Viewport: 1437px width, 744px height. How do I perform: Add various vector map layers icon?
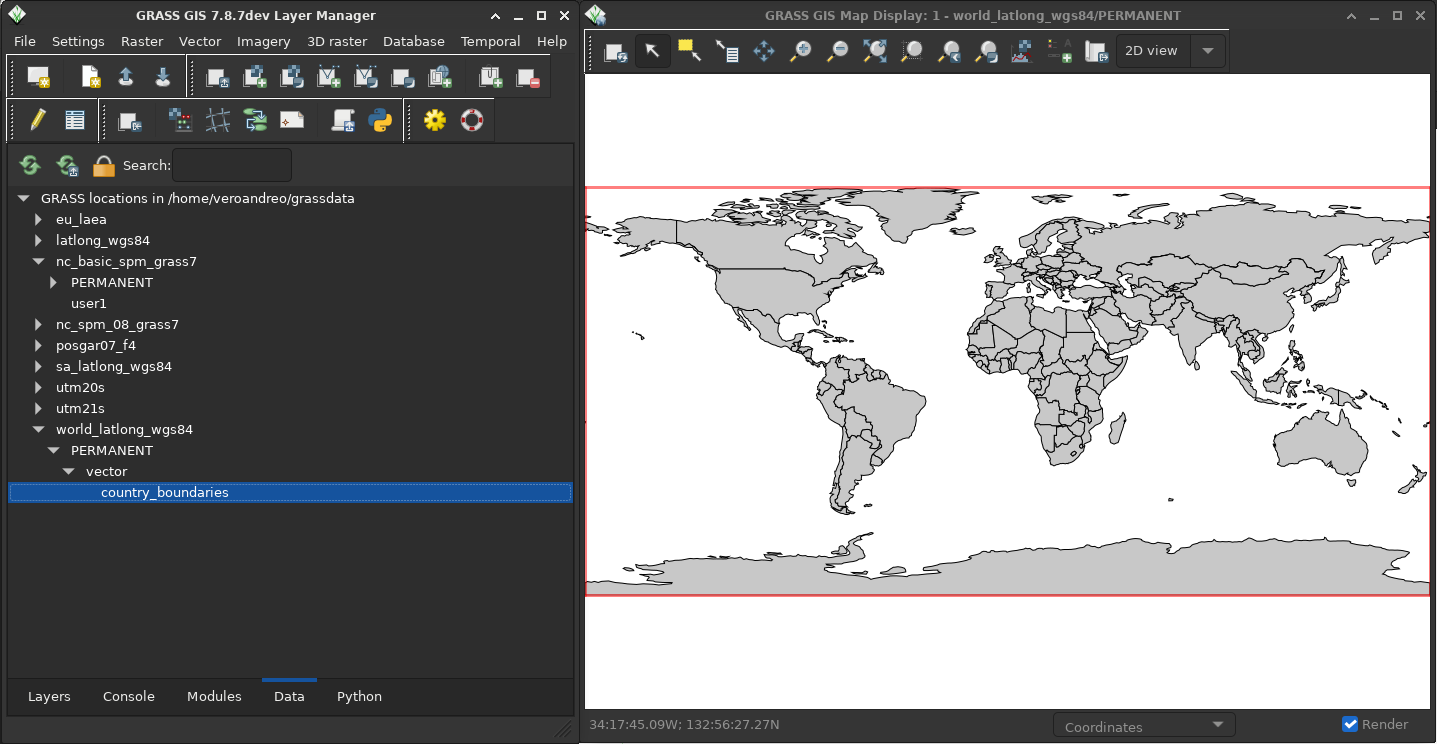pyautogui.click(x=366, y=76)
